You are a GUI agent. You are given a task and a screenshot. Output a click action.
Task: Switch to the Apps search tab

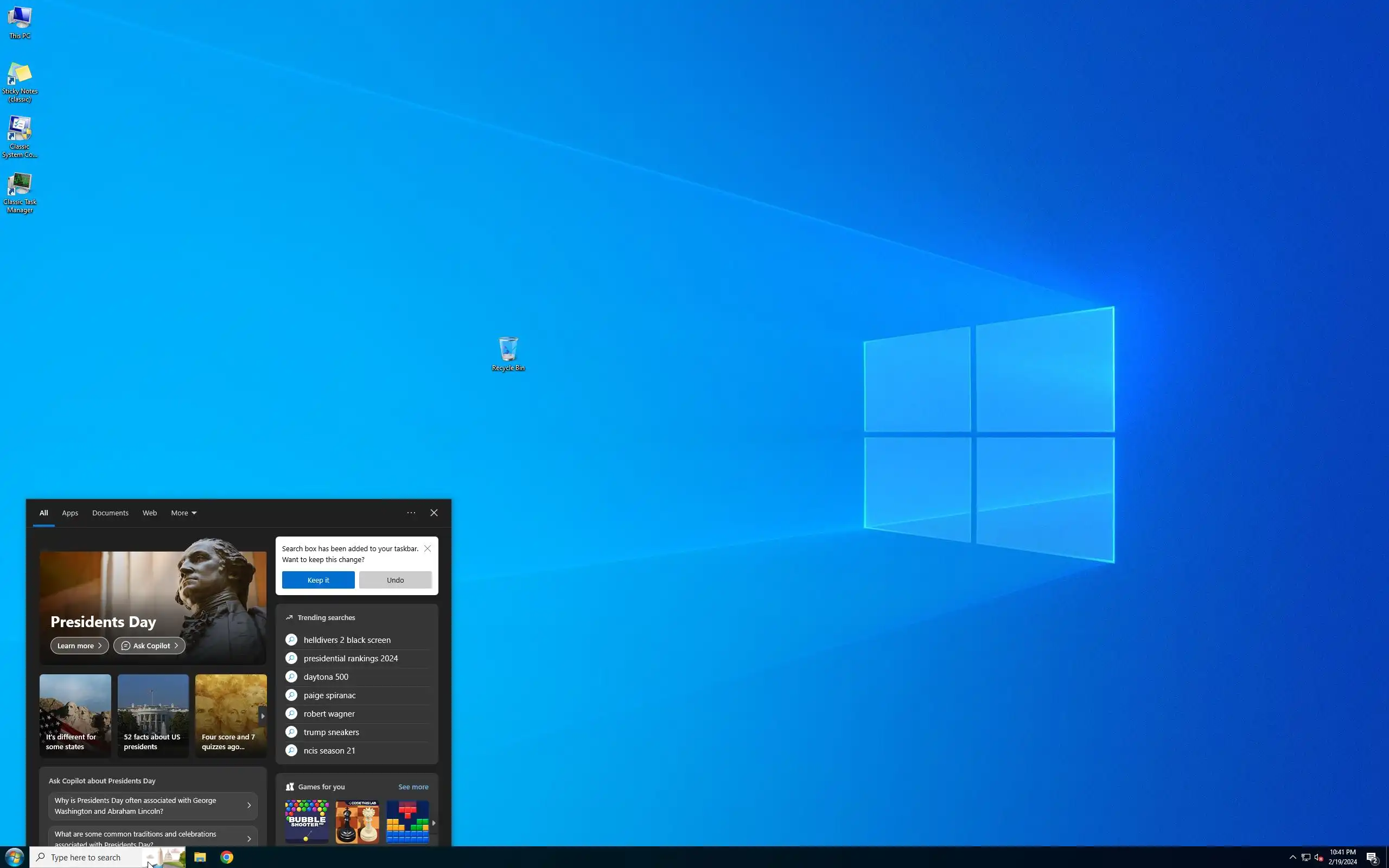pos(70,513)
